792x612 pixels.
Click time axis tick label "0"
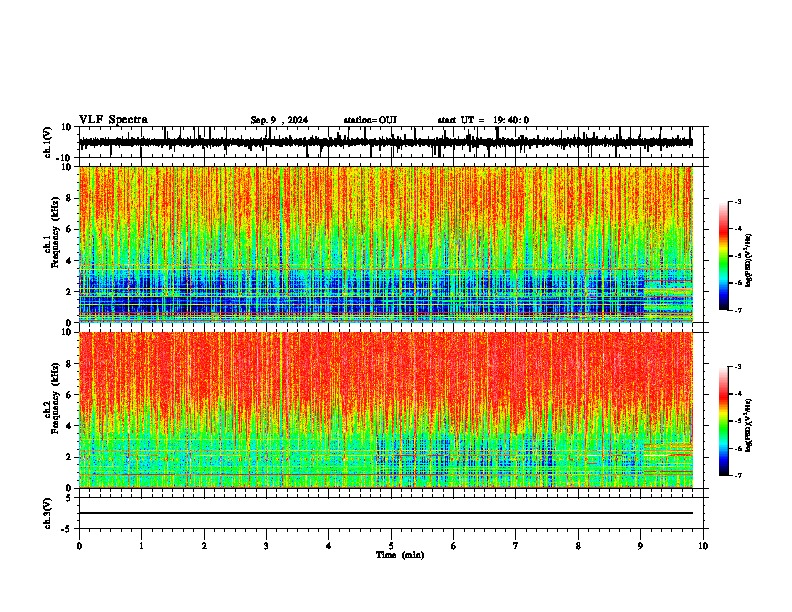click(79, 546)
